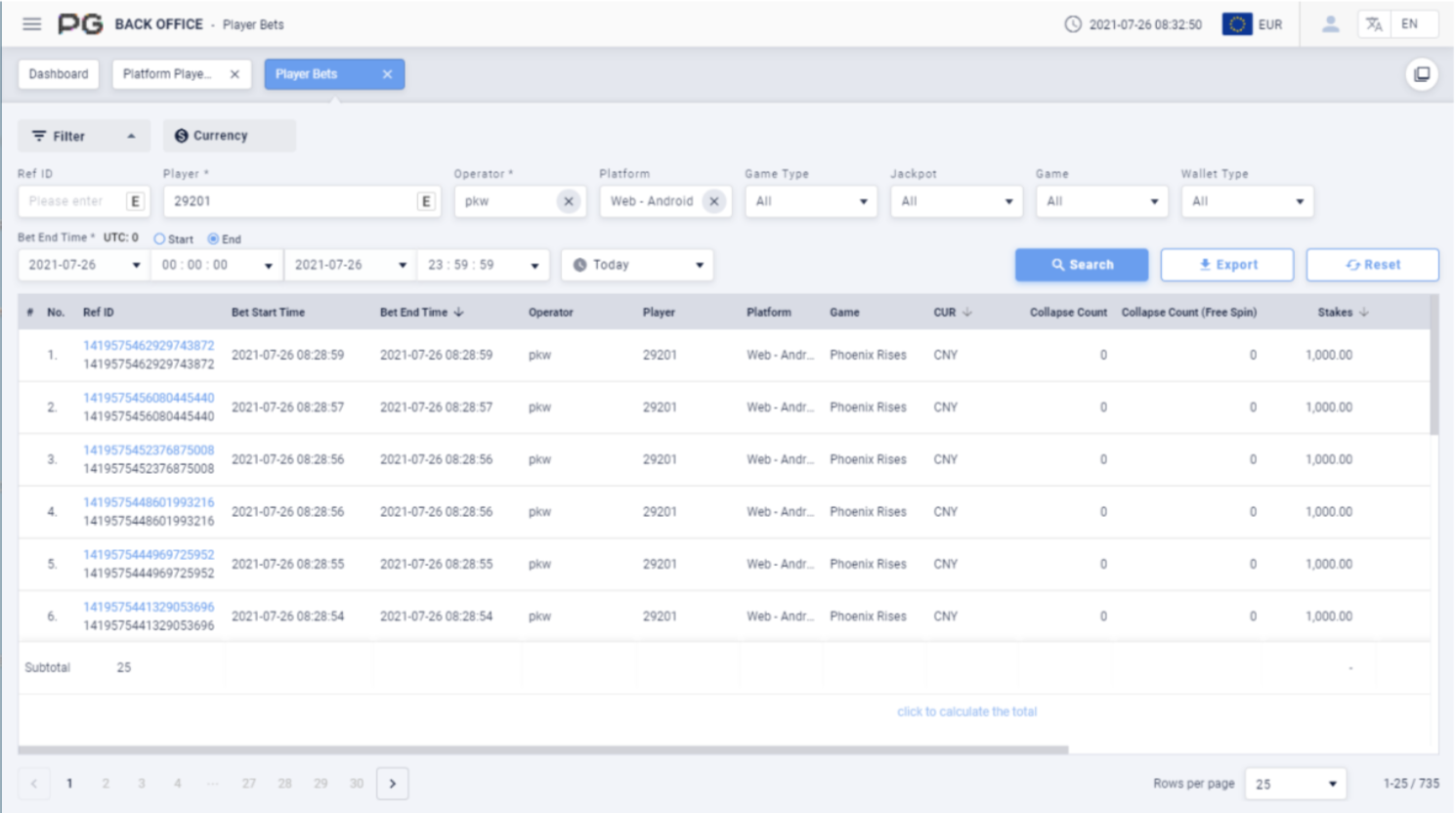Click the language translate icon
This screenshot has width=1456, height=813.
pyautogui.click(x=1374, y=24)
